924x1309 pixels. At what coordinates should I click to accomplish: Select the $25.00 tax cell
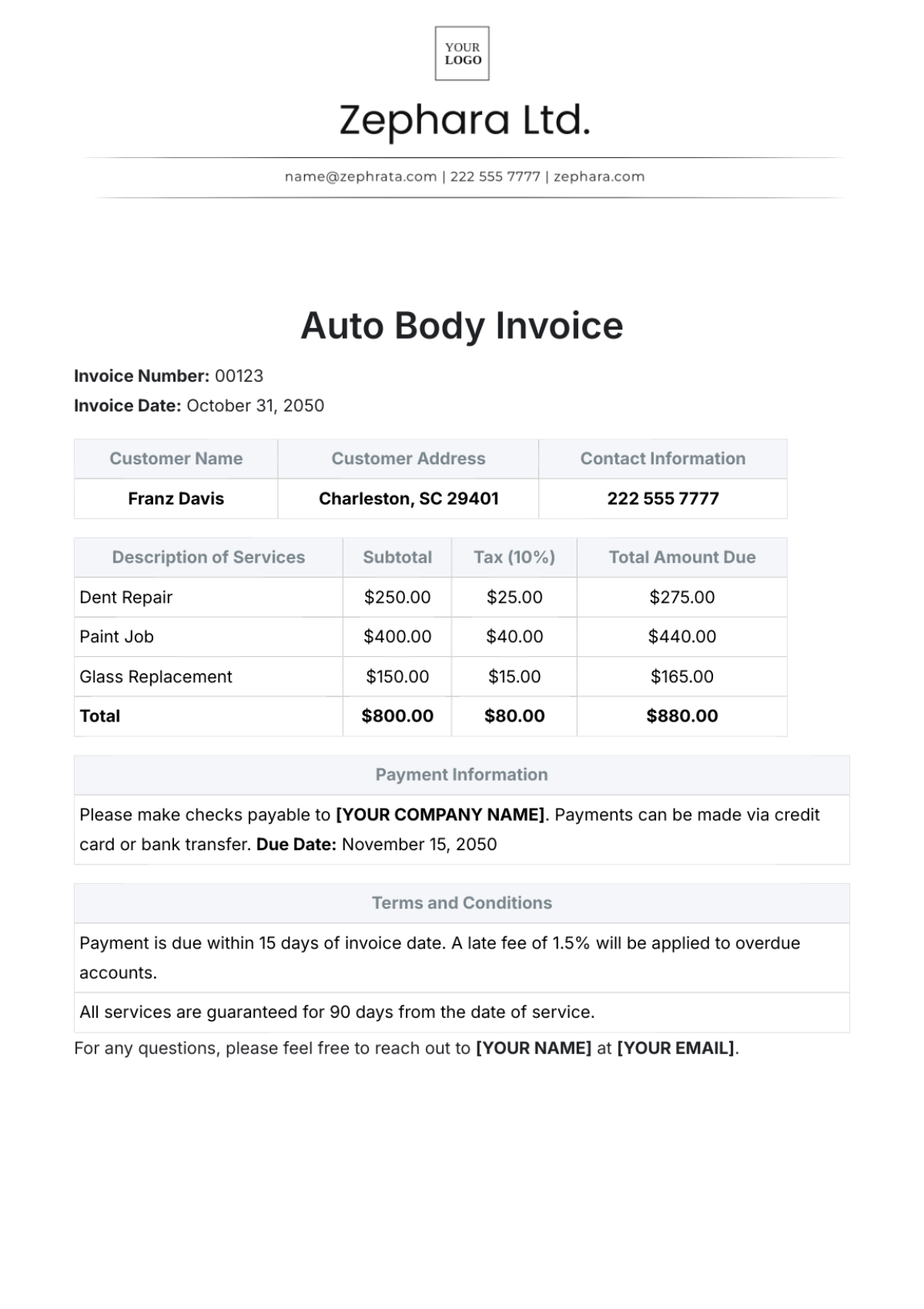pos(514,598)
